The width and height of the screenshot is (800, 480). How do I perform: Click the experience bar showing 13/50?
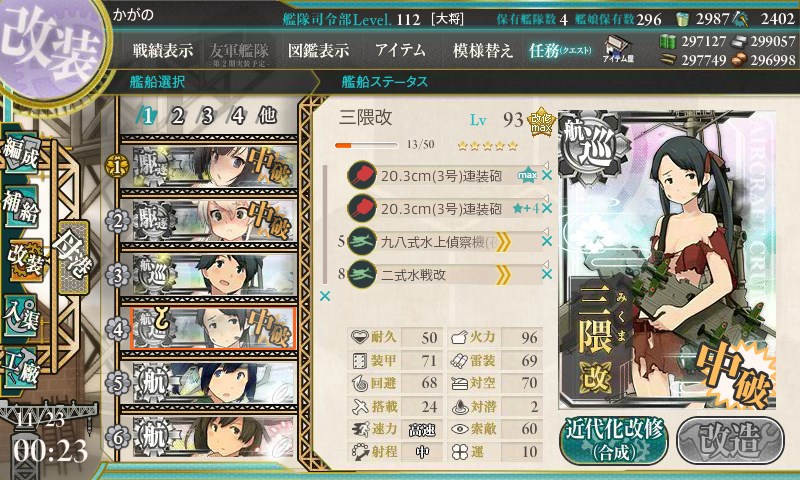click(x=366, y=145)
